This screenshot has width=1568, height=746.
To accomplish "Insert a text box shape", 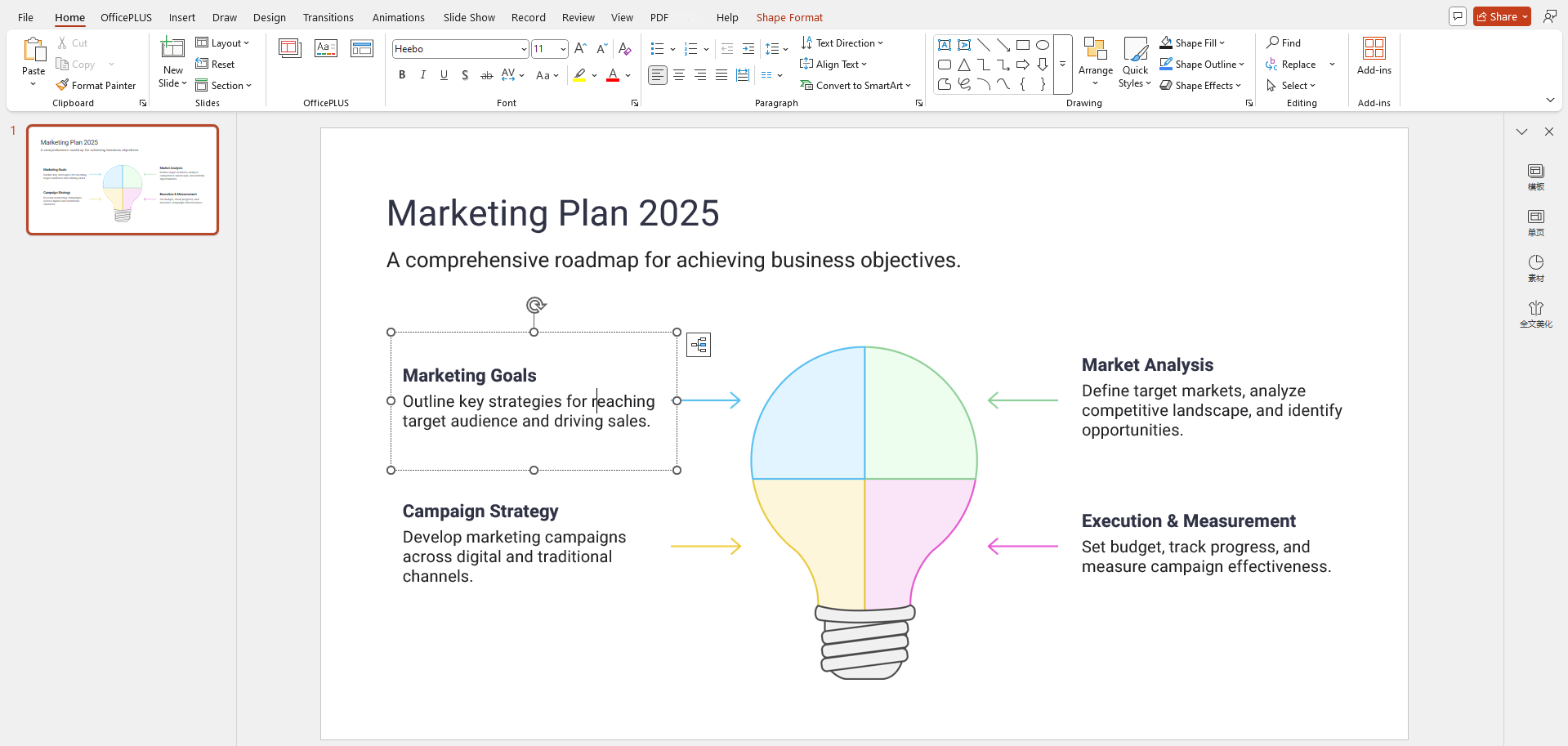I will [945, 45].
